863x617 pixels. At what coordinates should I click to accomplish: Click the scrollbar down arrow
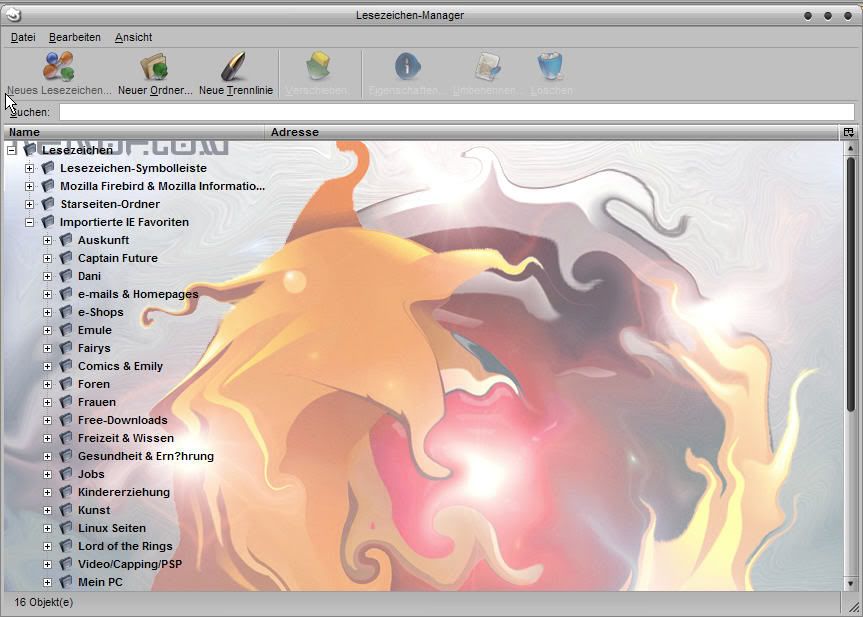(x=850, y=583)
